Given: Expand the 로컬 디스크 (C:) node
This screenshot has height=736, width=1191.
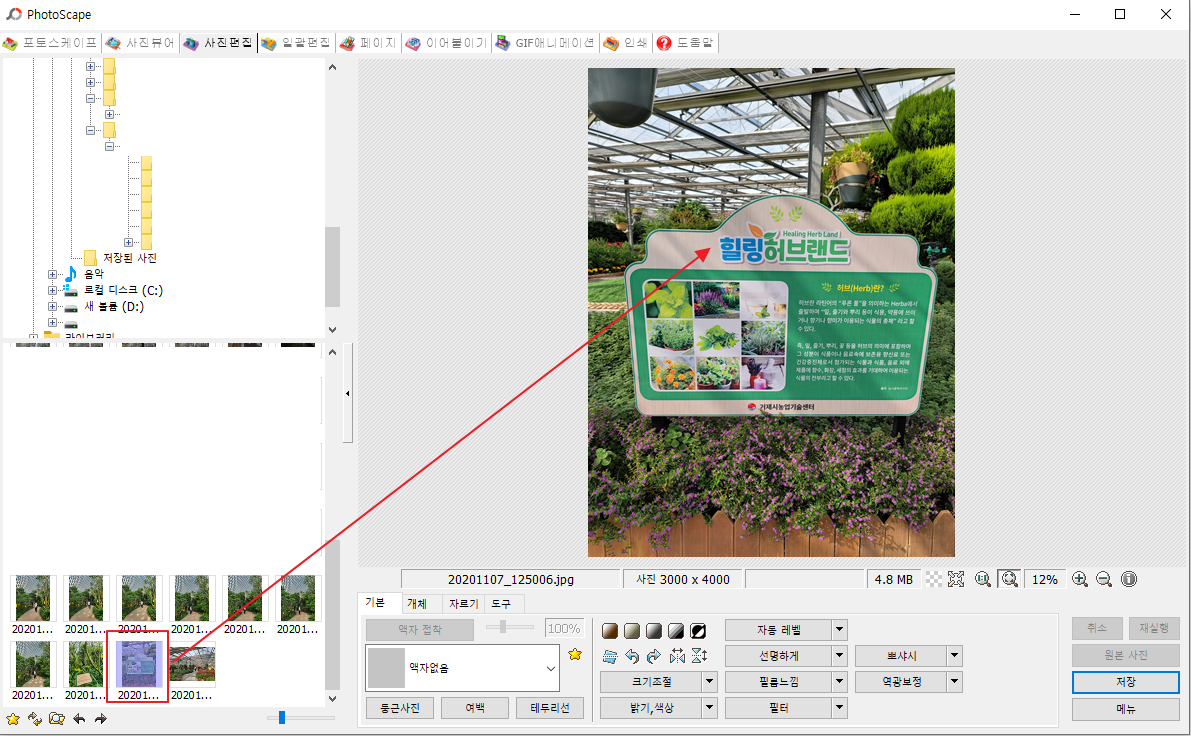Looking at the screenshot, I should pyautogui.click(x=52, y=290).
